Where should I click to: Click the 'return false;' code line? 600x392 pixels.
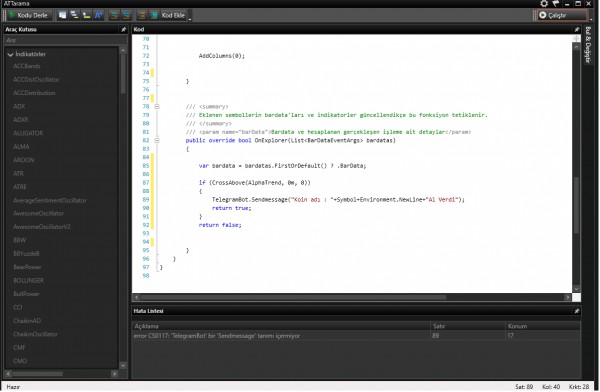[220, 225]
